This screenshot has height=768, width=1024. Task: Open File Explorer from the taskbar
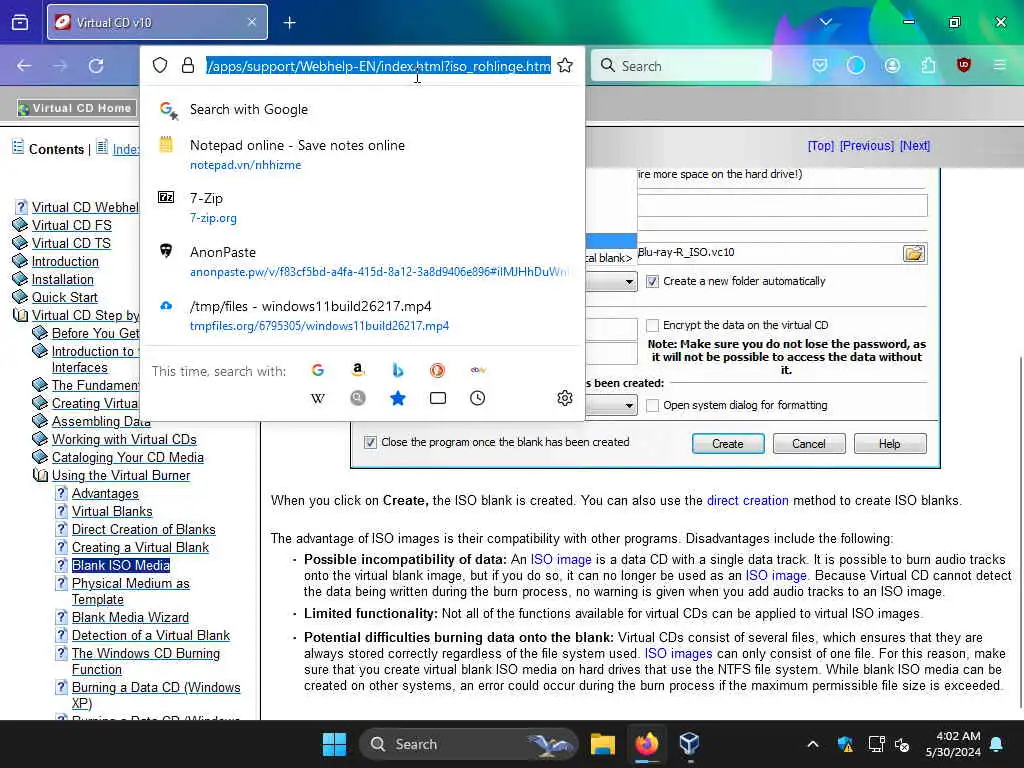(602, 744)
